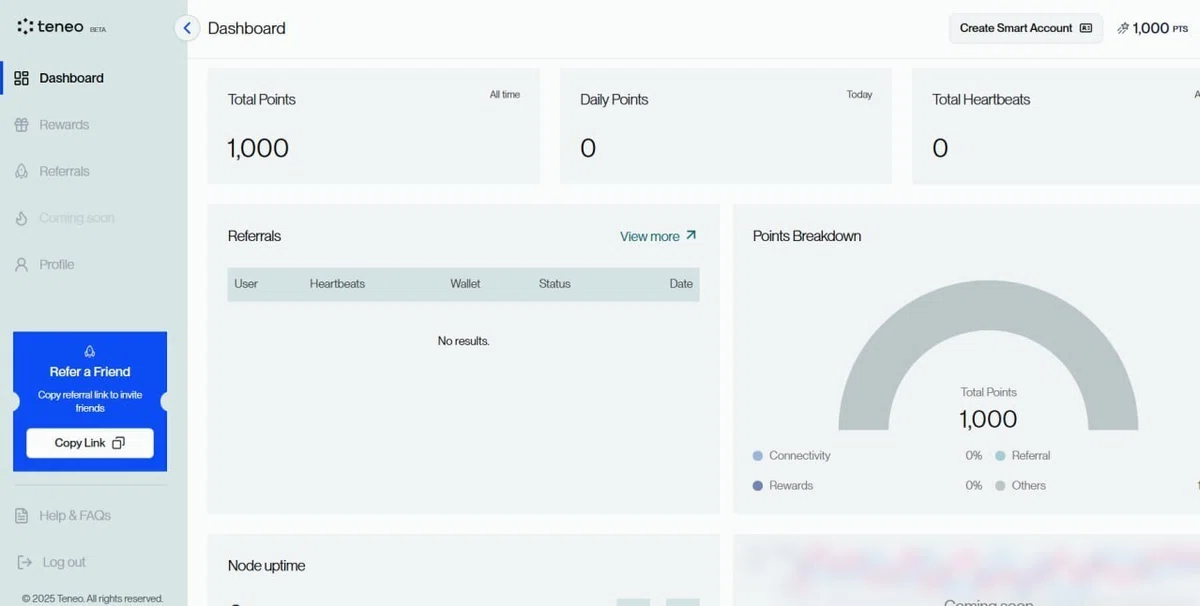
Task: Click Log out
Action: click(x=64, y=562)
